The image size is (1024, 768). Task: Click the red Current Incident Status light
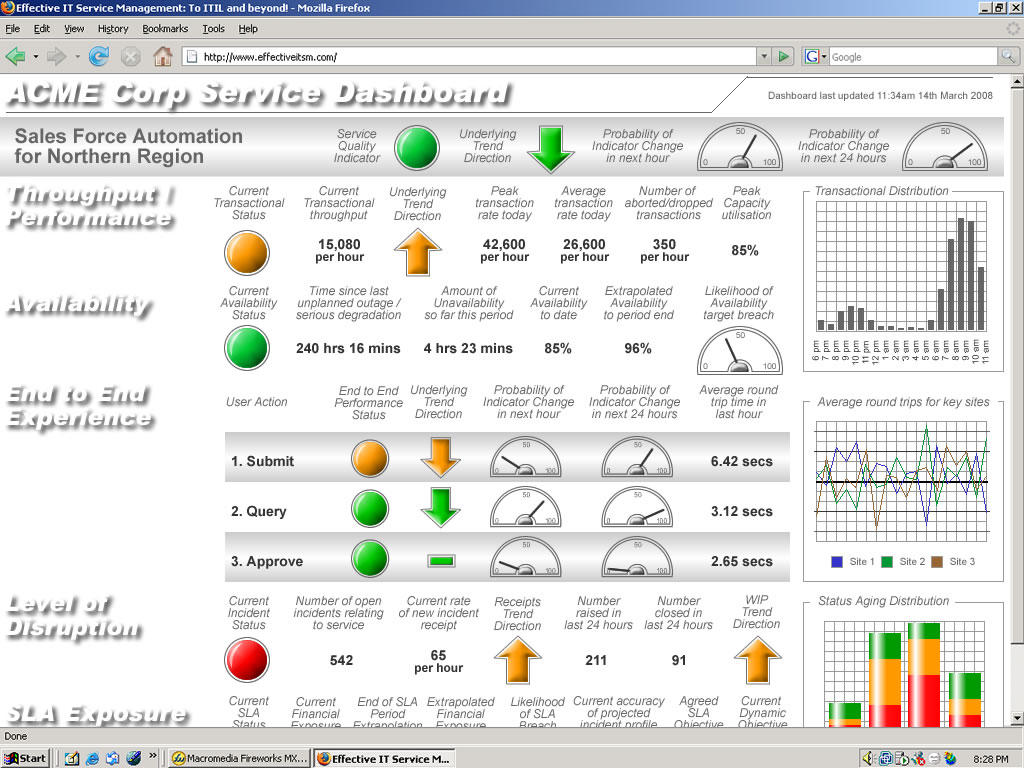(248, 661)
